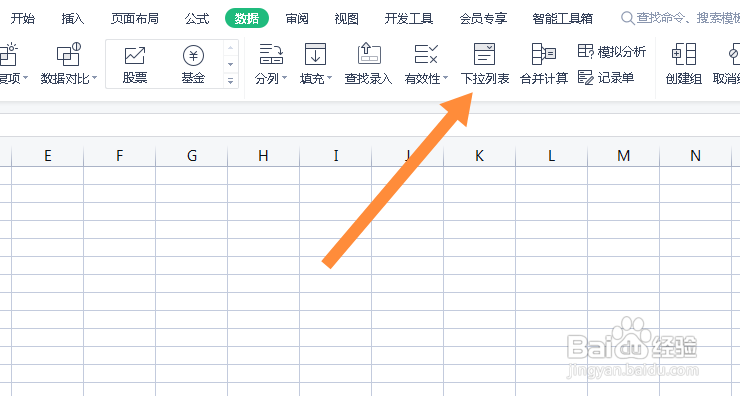Screen dimensions: 740x396
Task: Expand the 分列 dropdown arrow
Action: 284,78
